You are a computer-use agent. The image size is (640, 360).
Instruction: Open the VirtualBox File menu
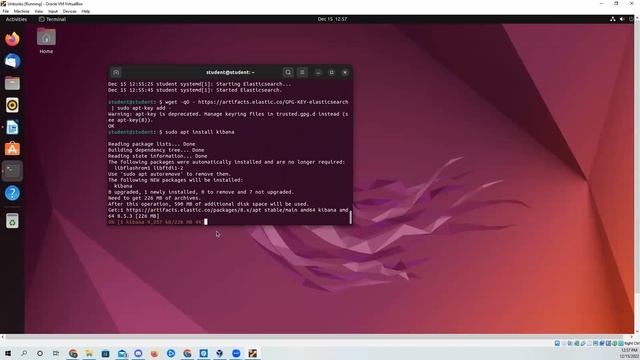pos(6,11)
